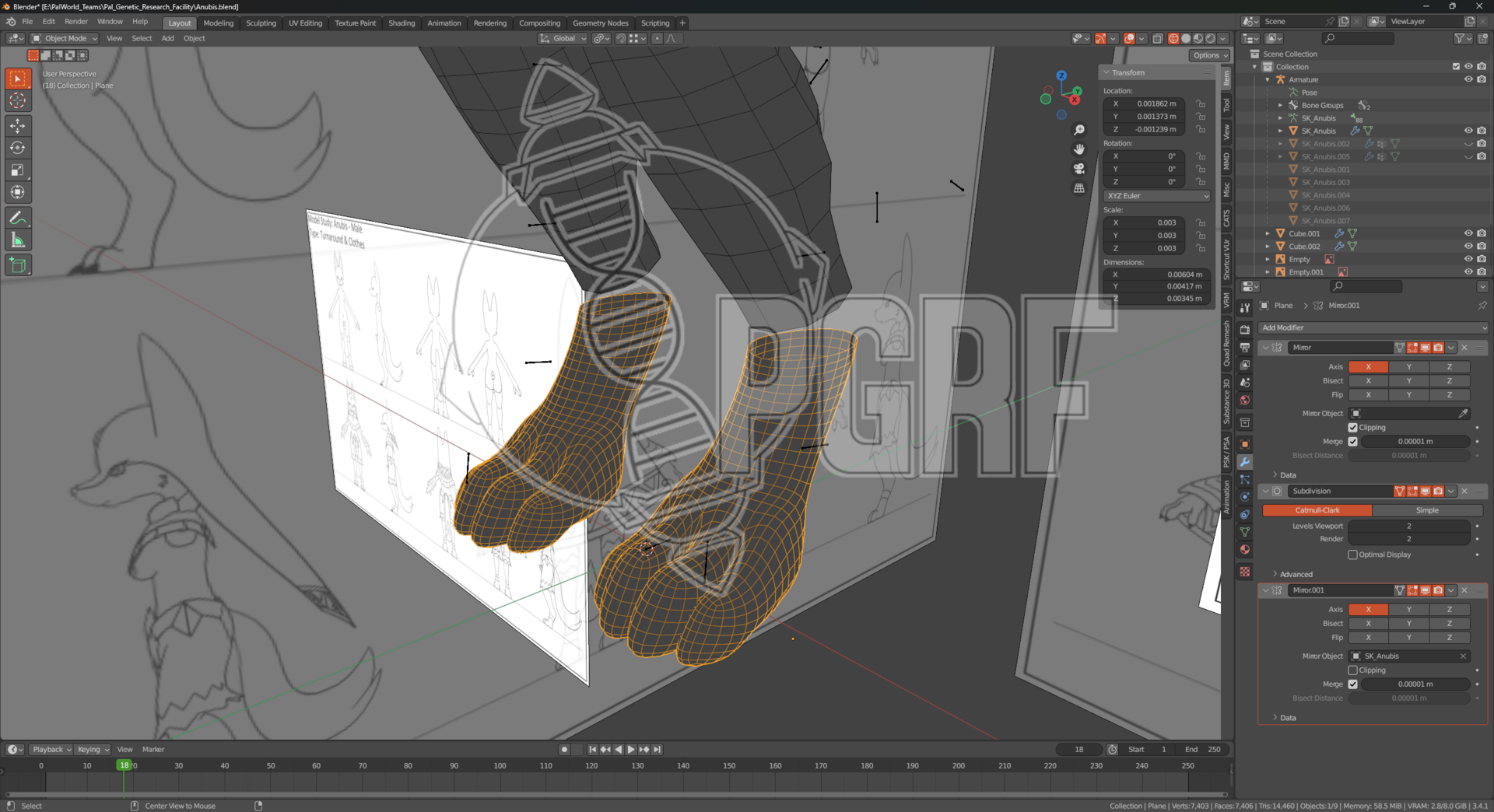Enable Clipping in the Mirror.001 modifier
The image size is (1494, 812).
(x=1352, y=670)
